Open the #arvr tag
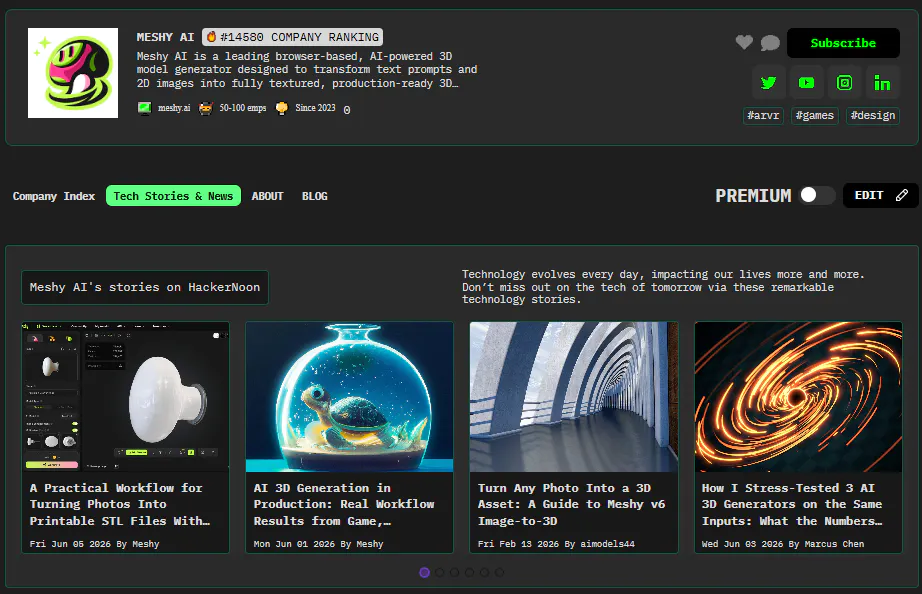Image resolution: width=922 pixels, height=594 pixels. 763,115
